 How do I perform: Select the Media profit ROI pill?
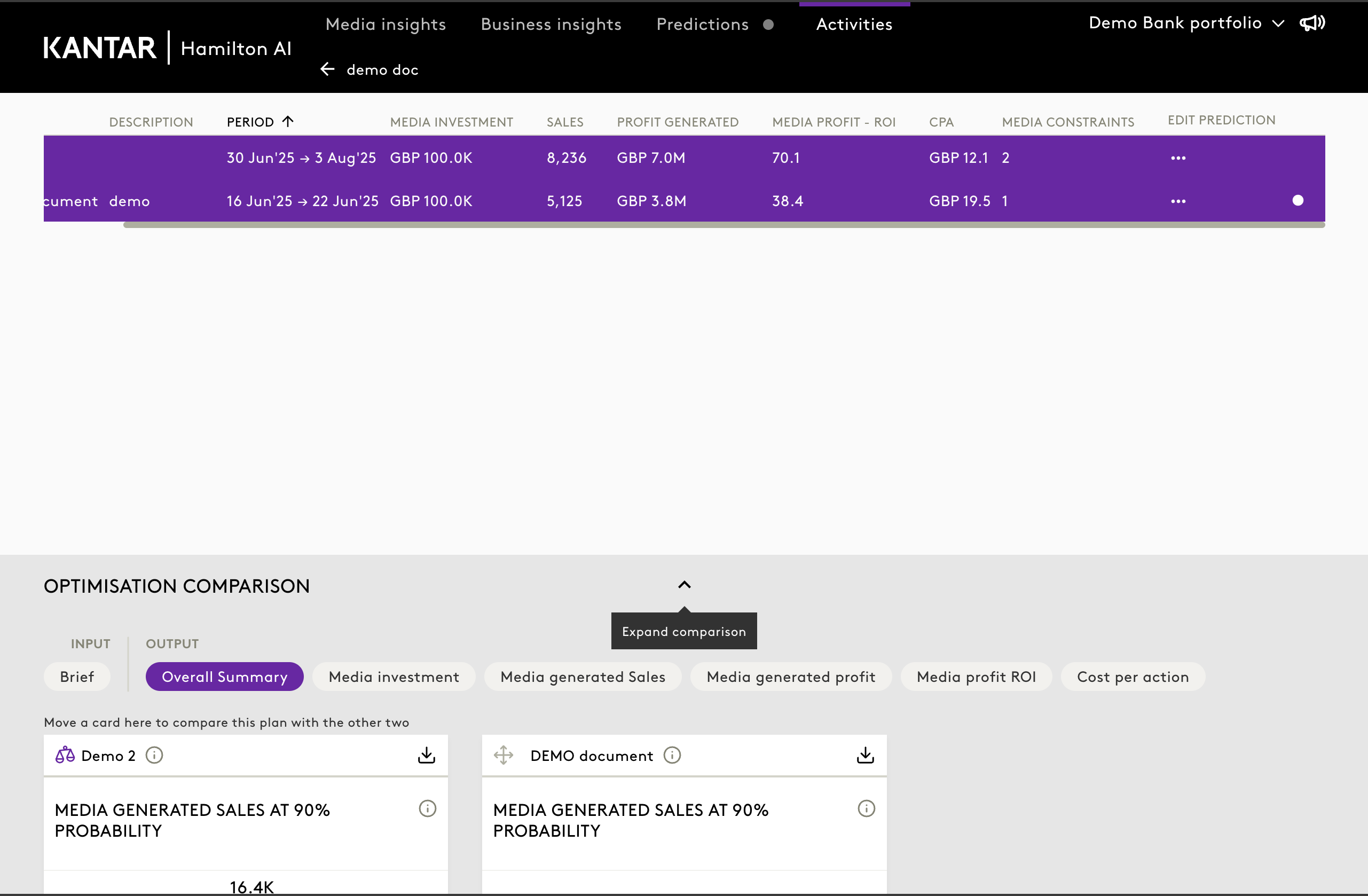[x=976, y=677]
